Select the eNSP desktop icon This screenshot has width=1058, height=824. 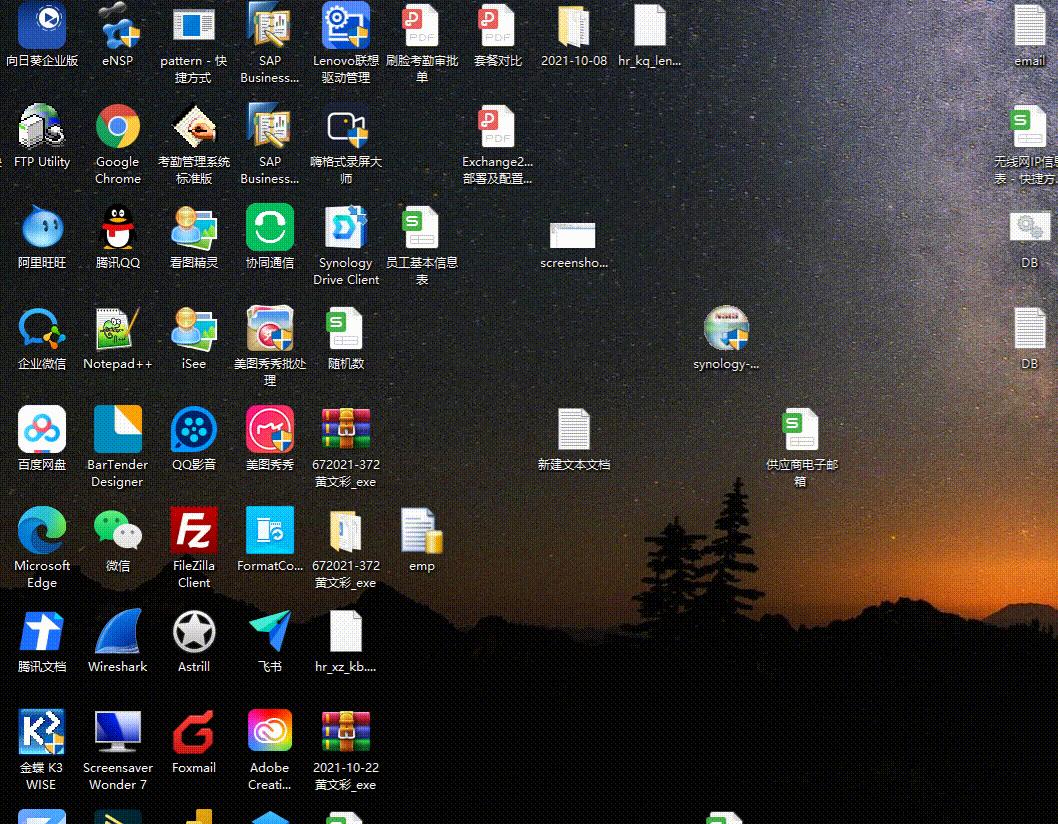(x=117, y=26)
